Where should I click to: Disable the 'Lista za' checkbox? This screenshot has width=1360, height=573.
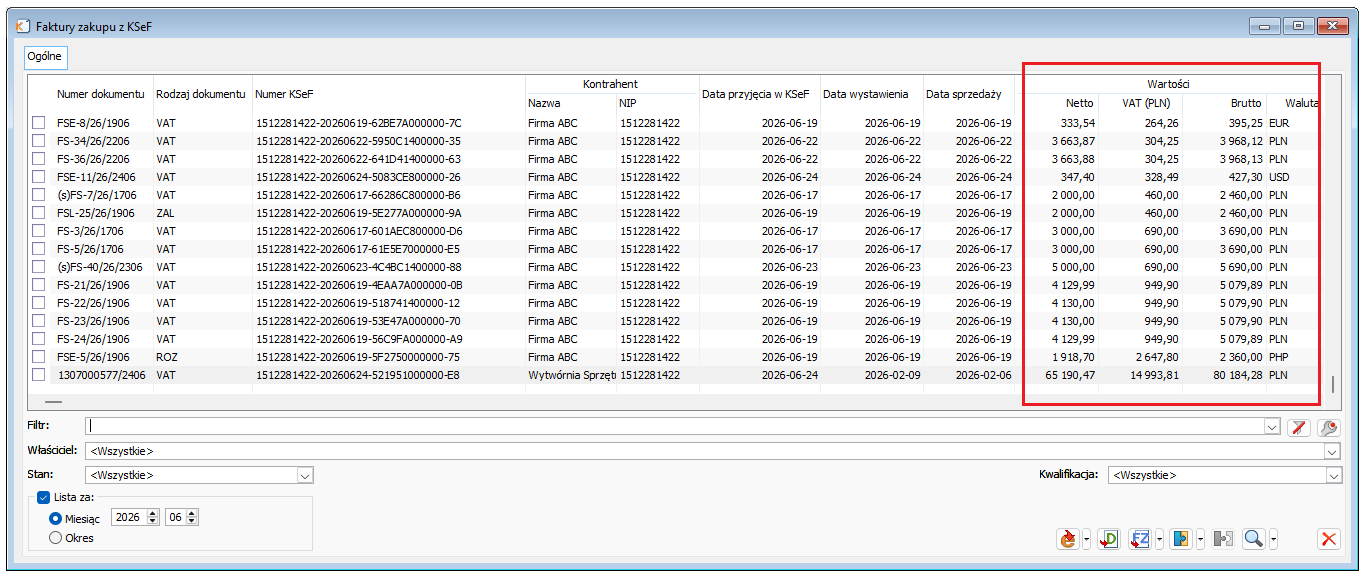point(43,497)
